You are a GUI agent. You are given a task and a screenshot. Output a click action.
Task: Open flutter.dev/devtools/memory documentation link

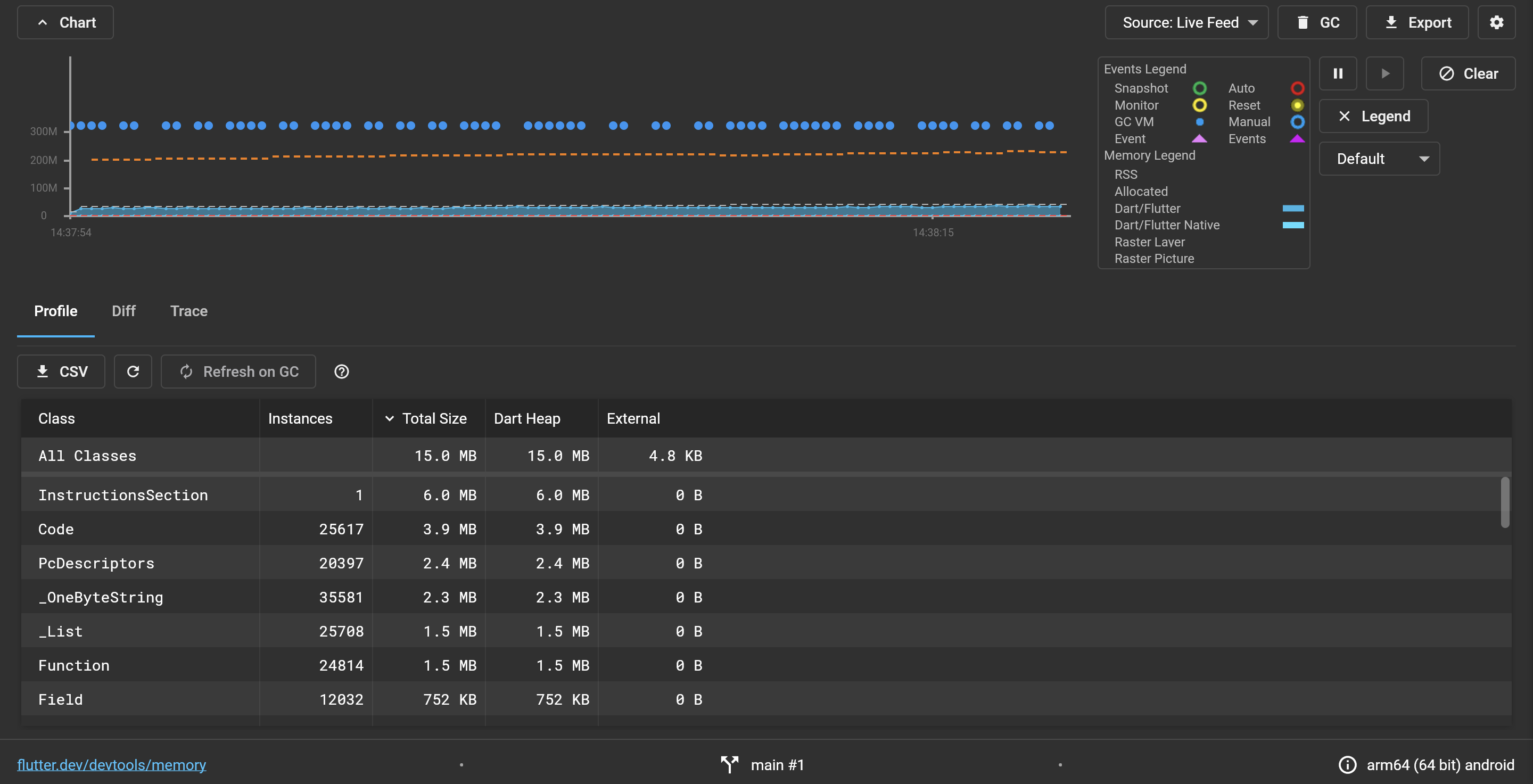tap(111, 765)
